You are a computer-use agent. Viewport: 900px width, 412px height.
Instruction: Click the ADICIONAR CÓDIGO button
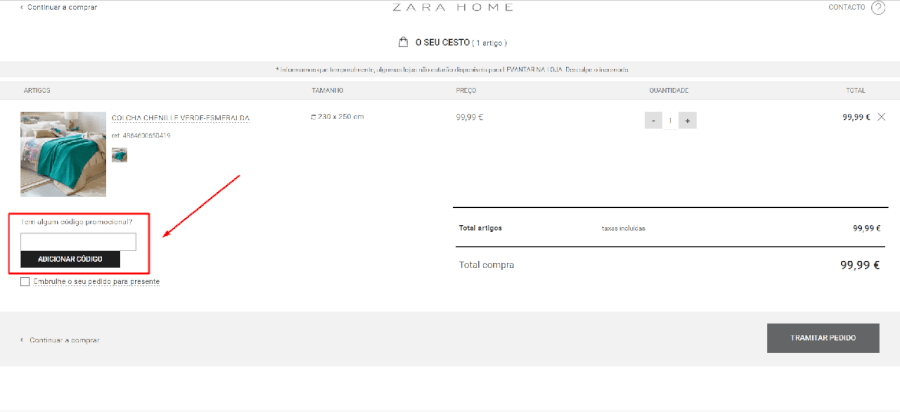coord(70,259)
